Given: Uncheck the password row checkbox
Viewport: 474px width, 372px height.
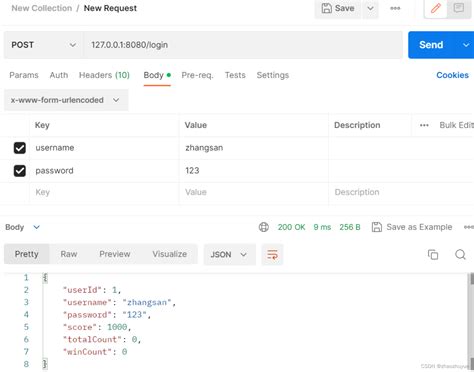Looking at the screenshot, I should (20, 171).
